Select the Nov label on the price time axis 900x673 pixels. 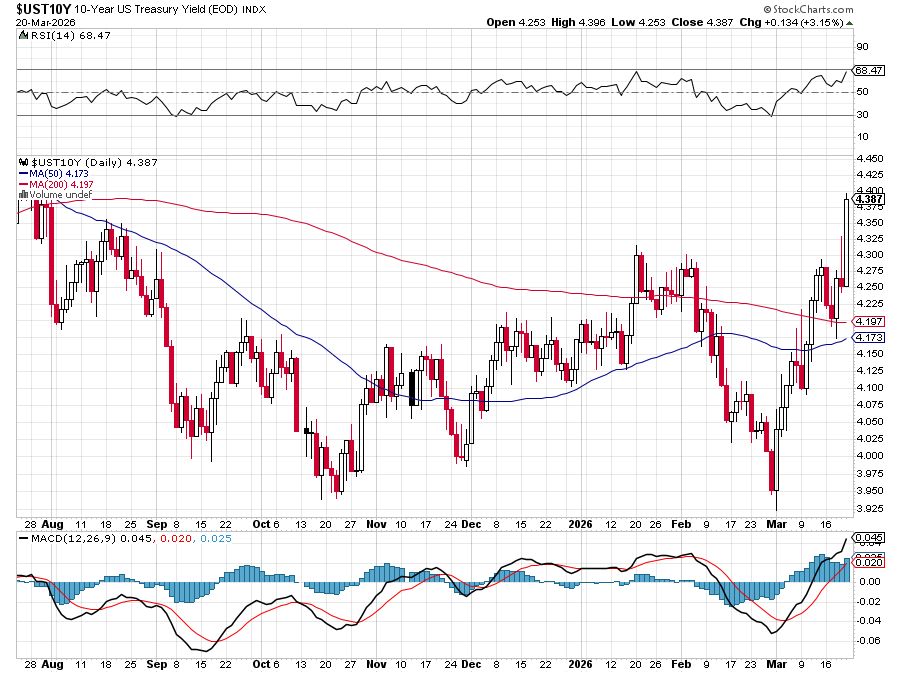376,524
